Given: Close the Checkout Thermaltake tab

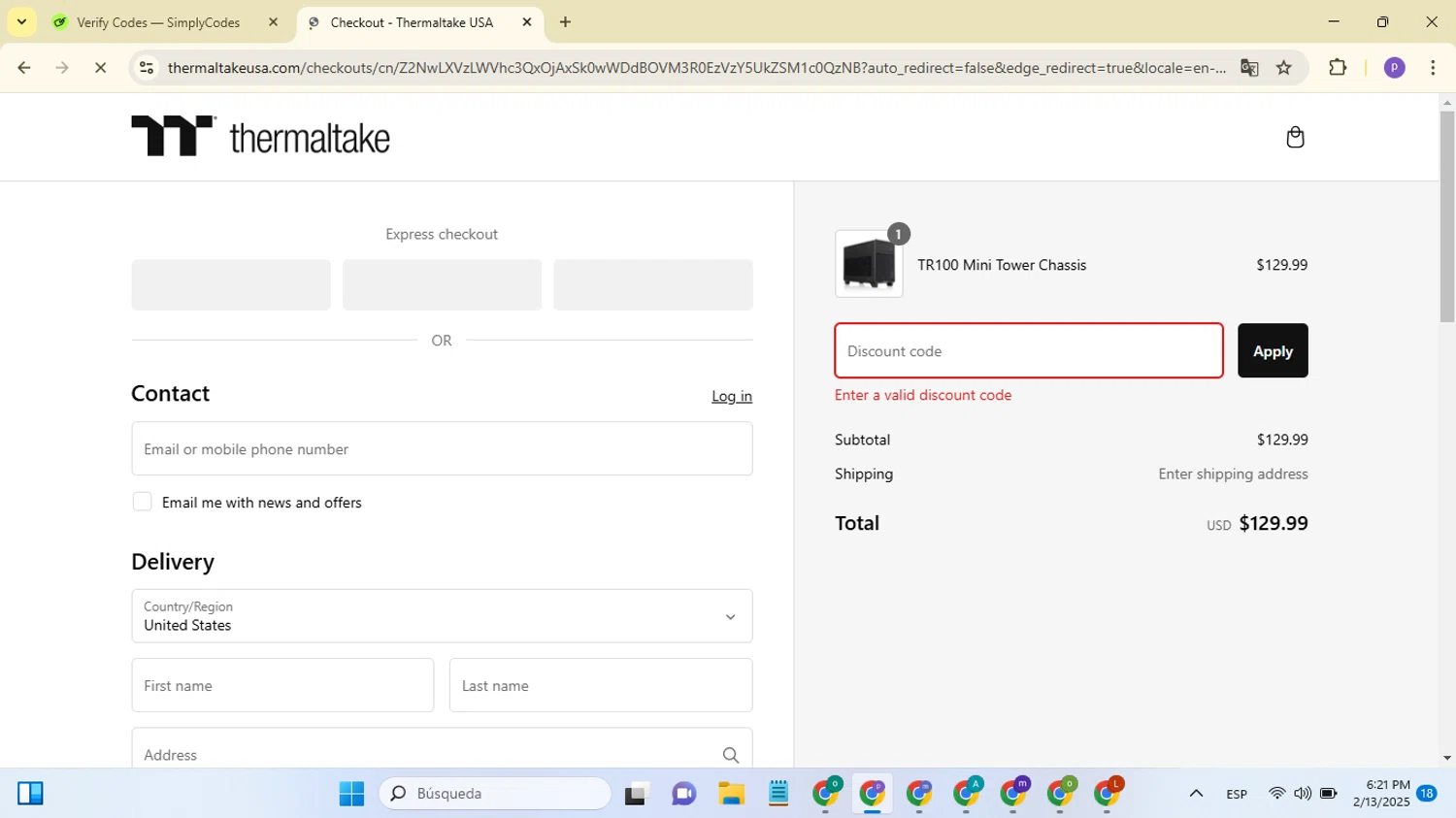Looking at the screenshot, I should click(527, 22).
